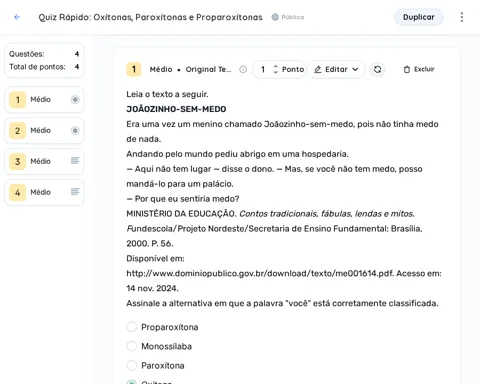Screen dimensions: 480x384
Task: Click the JOÃOZINHO-SEM-MEDO heading
Action: [176, 109]
